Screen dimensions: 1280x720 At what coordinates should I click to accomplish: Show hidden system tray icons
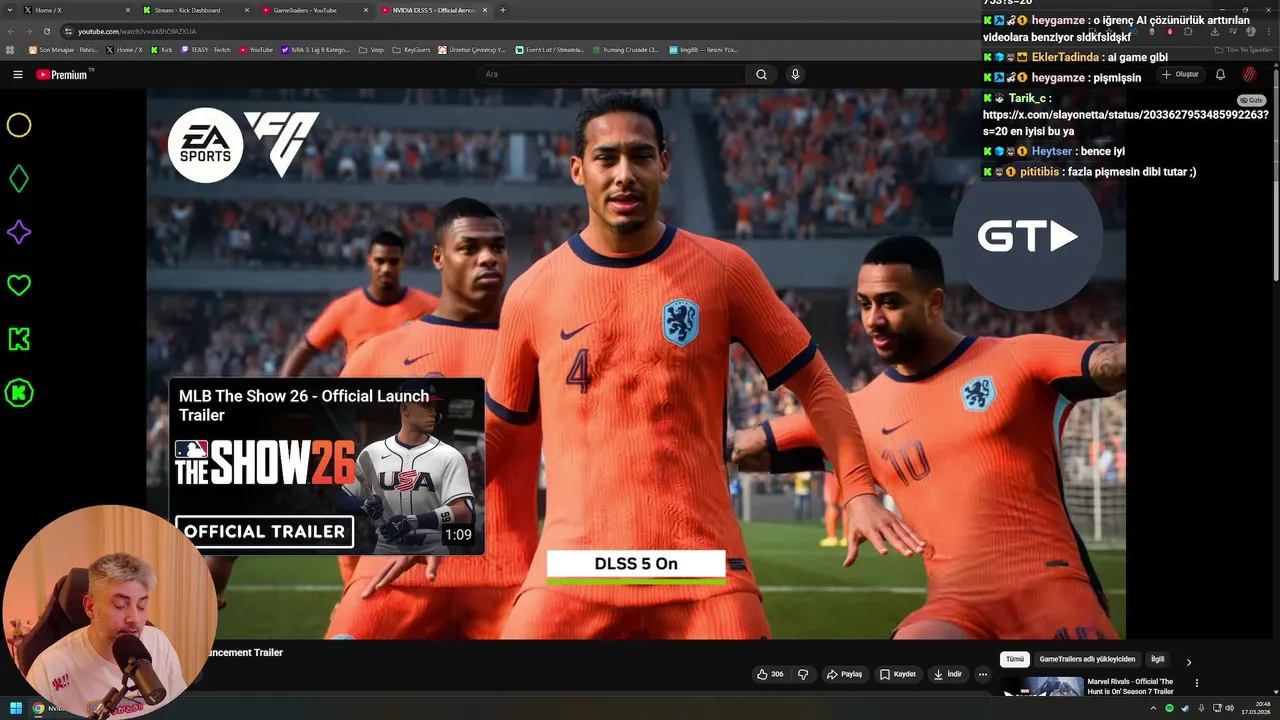[1153, 708]
